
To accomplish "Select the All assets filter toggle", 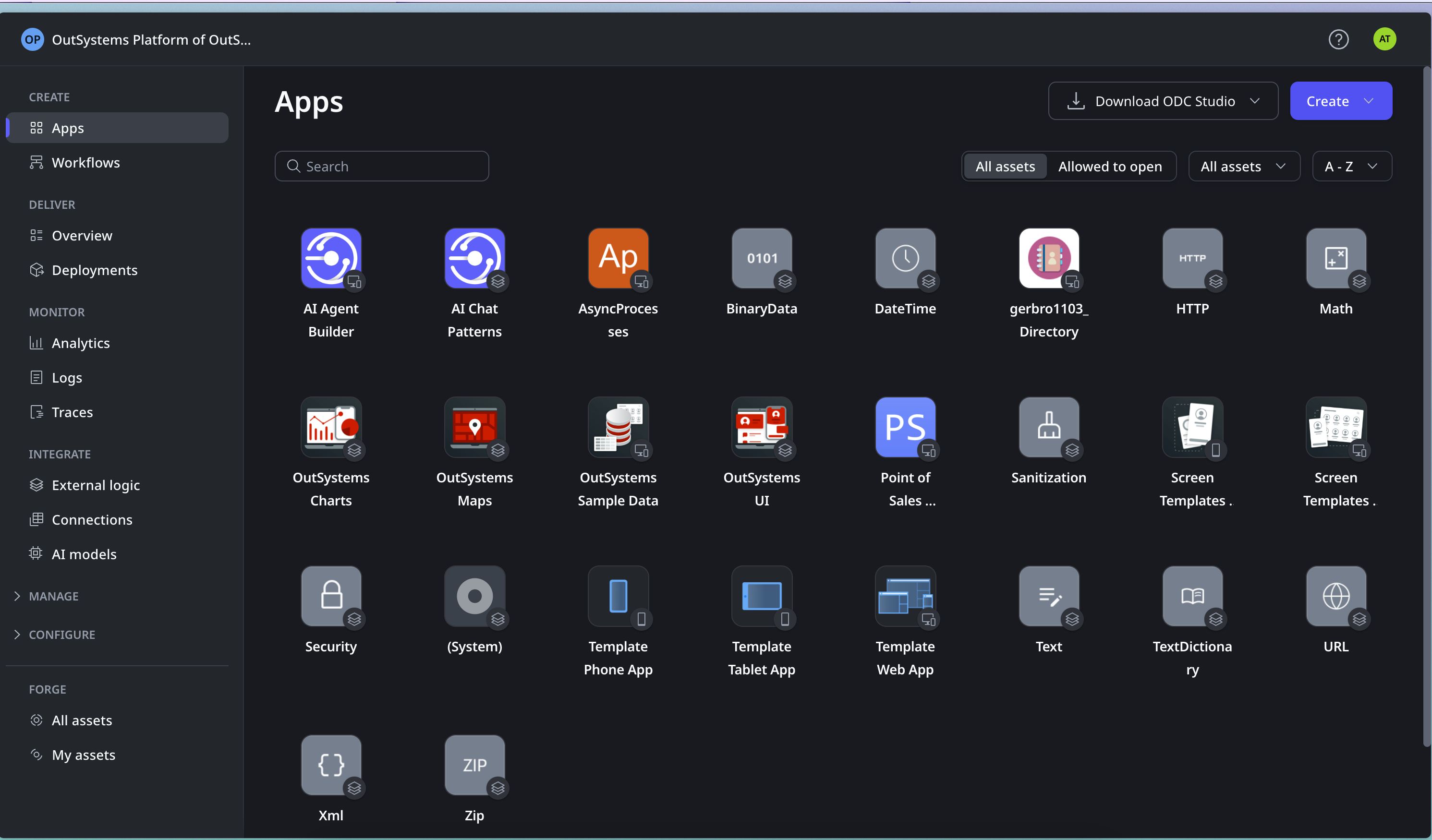I will point(1005,167).
